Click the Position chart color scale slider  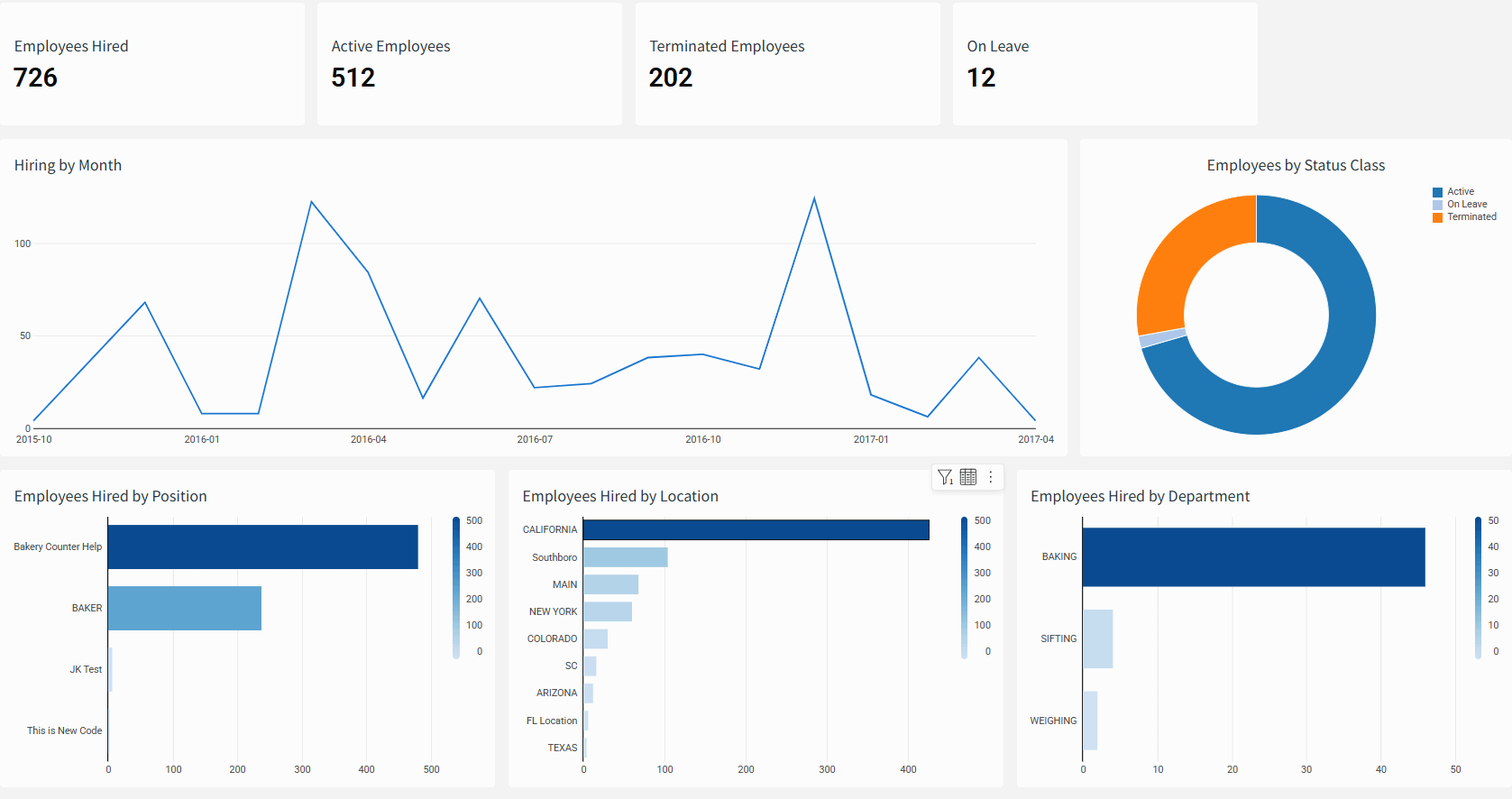(456, 586)
